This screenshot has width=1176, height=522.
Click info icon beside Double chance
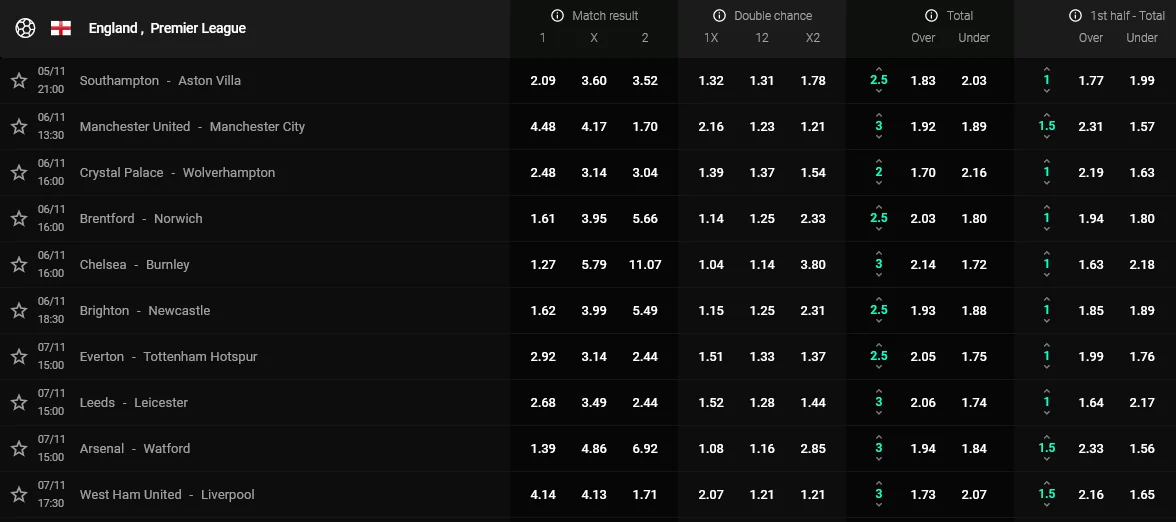point(719,16)
